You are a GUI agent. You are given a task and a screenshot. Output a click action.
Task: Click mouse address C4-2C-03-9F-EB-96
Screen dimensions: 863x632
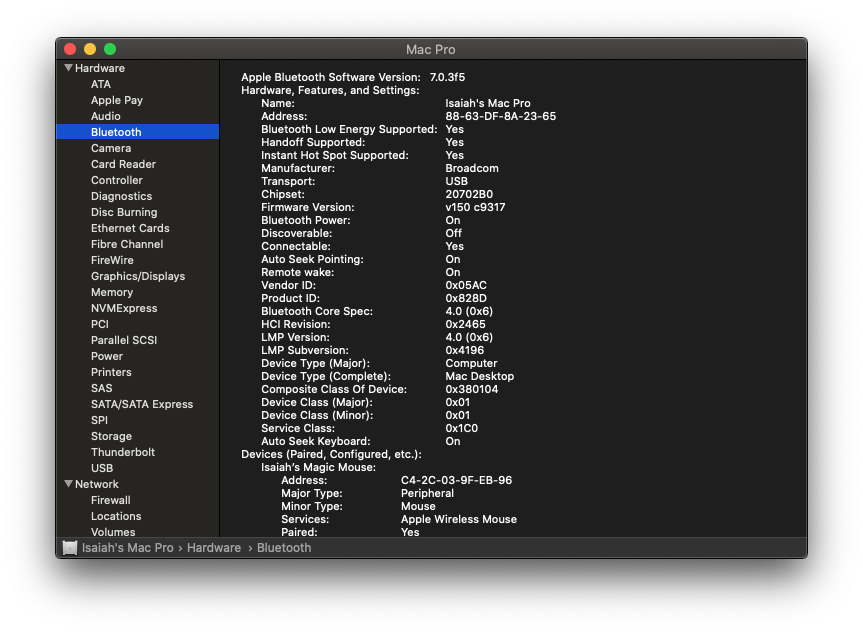click(x=456, y=480)
